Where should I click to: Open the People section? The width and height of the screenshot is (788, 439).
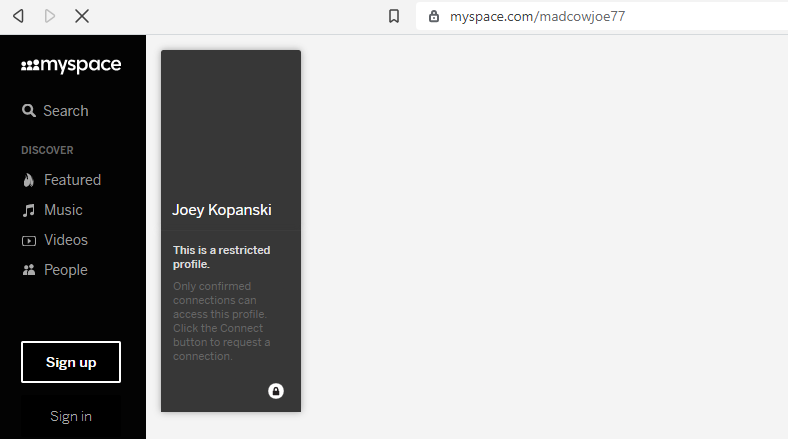pyautogui.click(x=66, y=270)
